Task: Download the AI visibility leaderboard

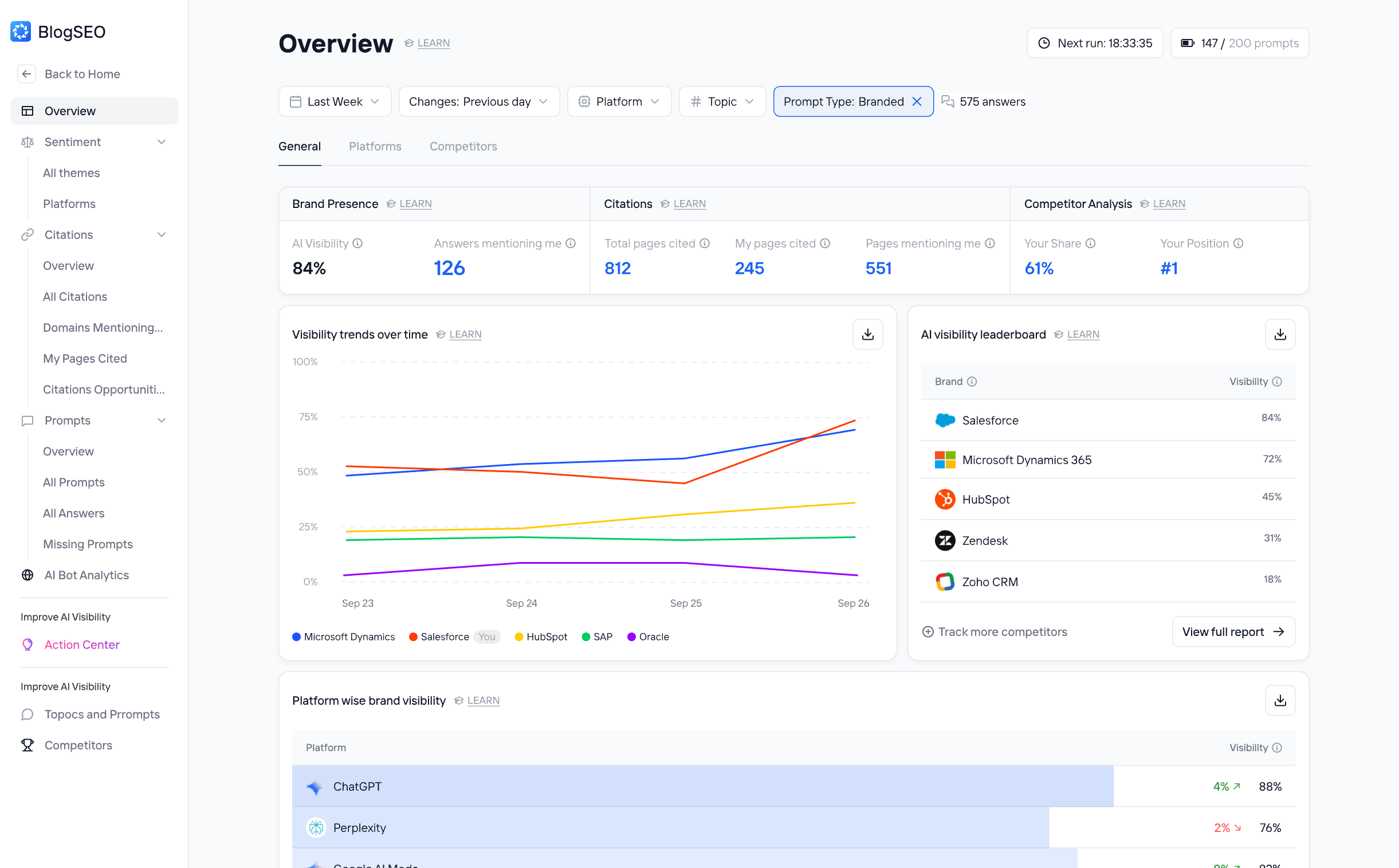Action: (x=1280, y=334)
